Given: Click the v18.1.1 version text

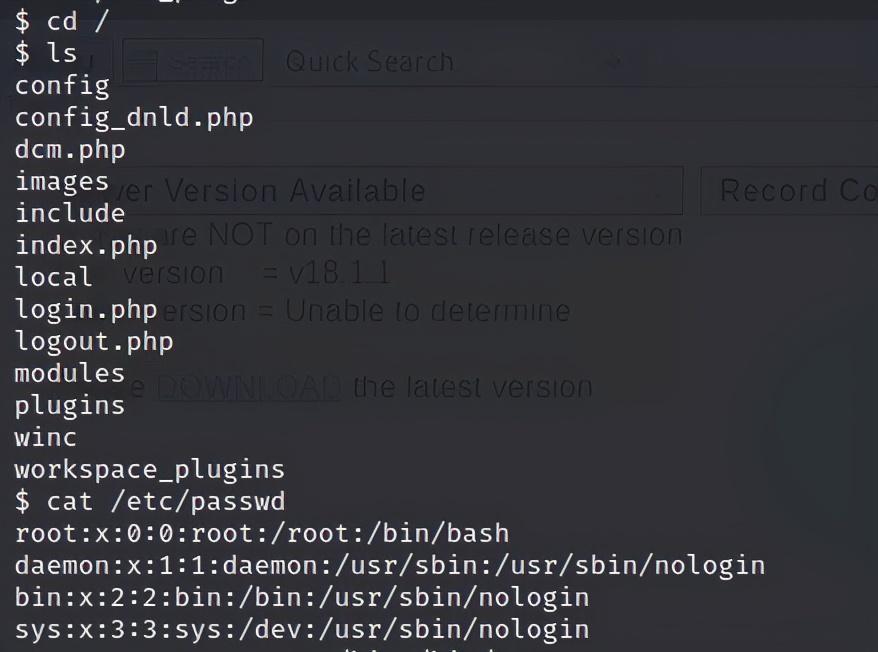Looking at the screenshot, I should tap(339, 273).
